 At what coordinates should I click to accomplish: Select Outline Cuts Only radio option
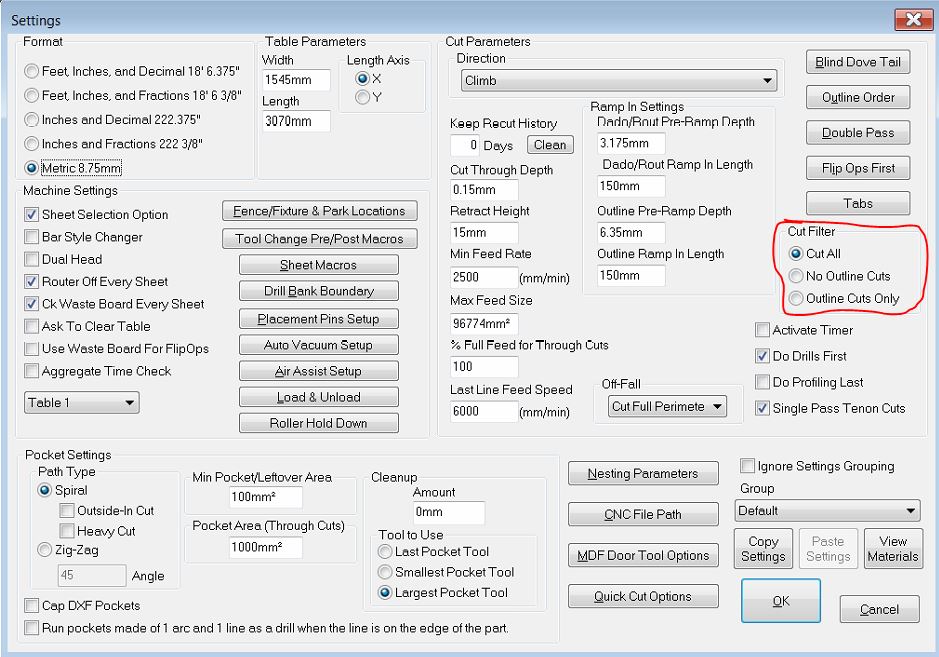click(796, 298)
